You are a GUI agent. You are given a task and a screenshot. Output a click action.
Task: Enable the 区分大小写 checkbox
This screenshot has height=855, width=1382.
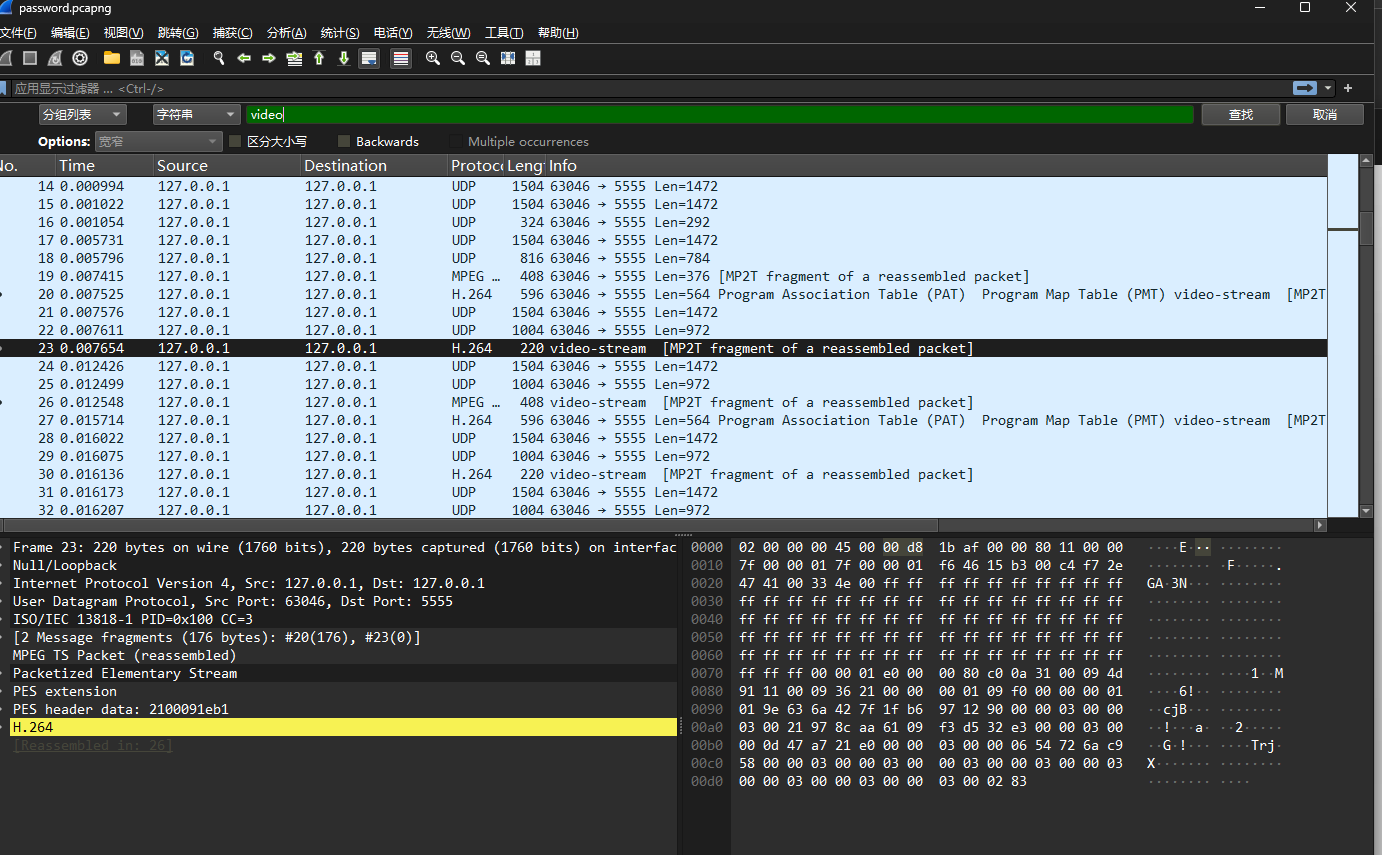[236, 141]
